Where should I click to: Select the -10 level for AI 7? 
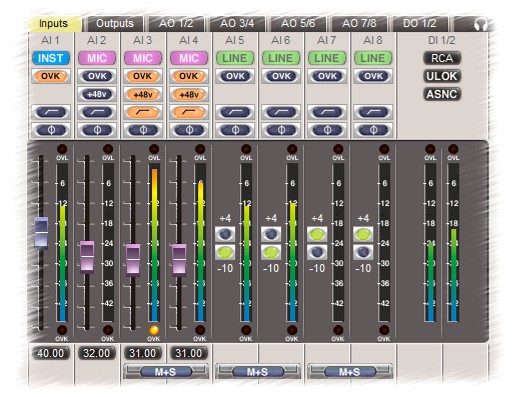(317, 252)
